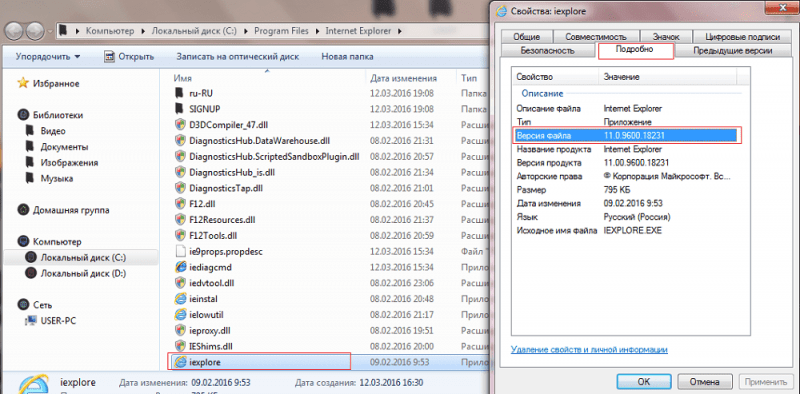Switch to the Совместимость tab
The width and height of the screenshot is (800, 394).
click(x=595, y=37)
